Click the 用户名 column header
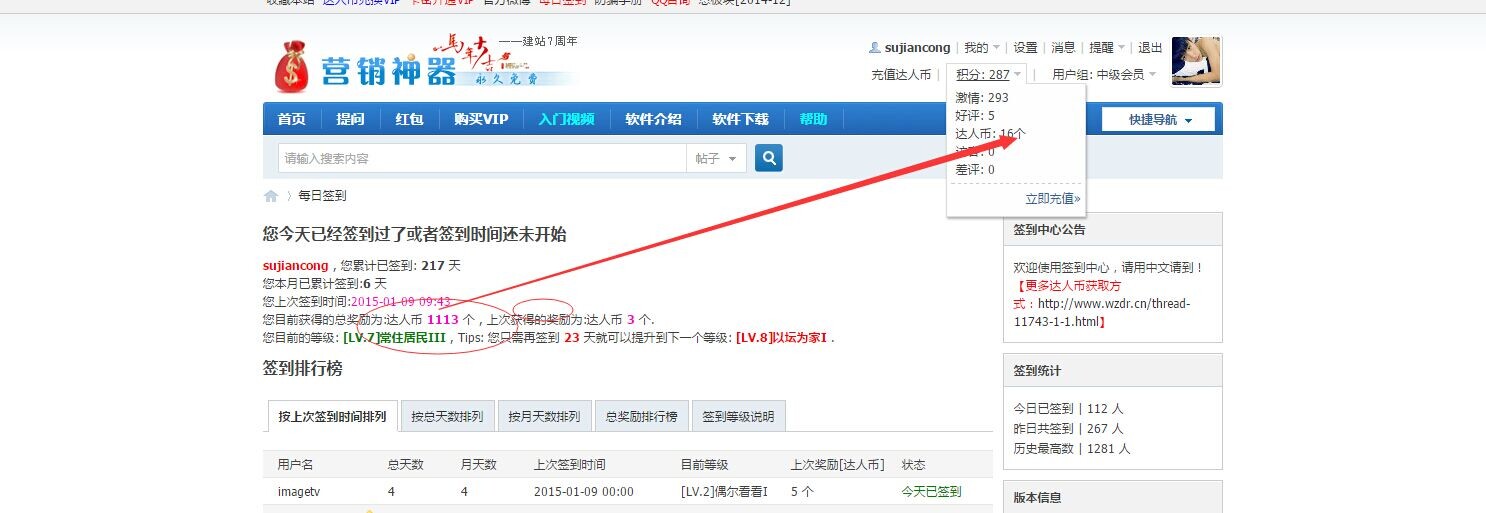Viewport: 1486px width, 513px height. (x=295, y=465)
